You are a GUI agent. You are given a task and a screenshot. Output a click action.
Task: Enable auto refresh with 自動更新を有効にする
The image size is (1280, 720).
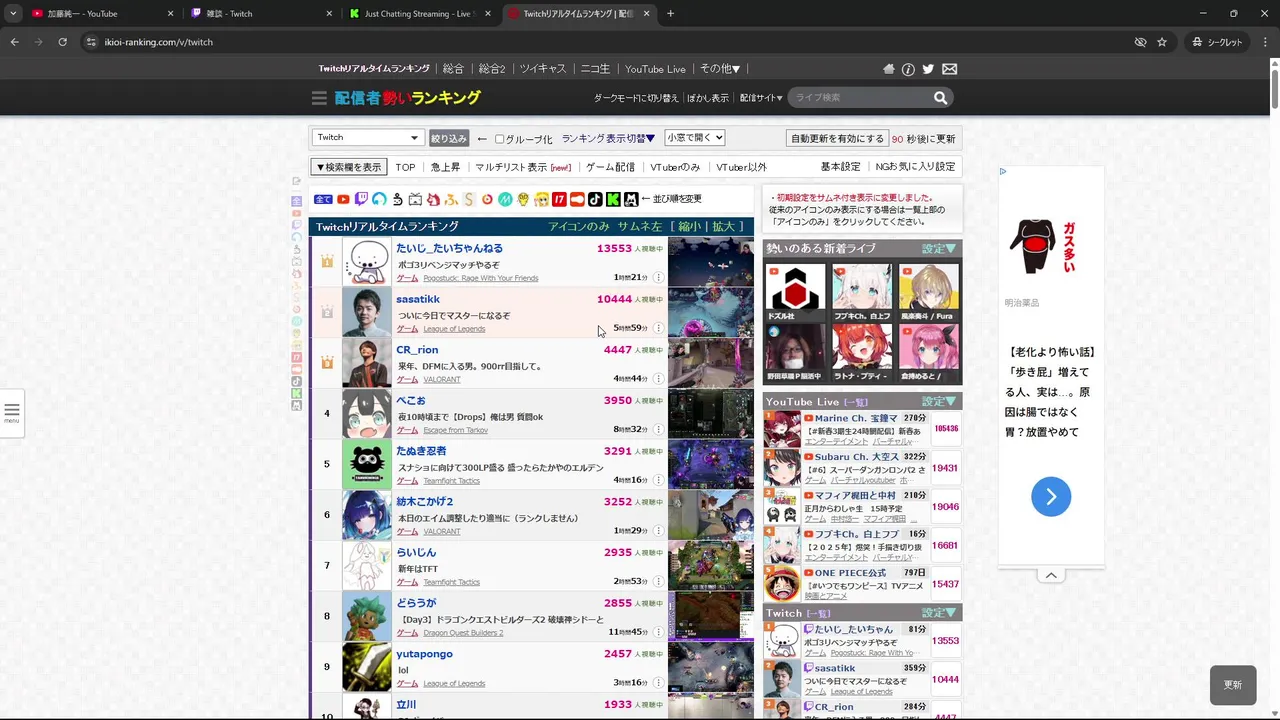tap(837, 138)
